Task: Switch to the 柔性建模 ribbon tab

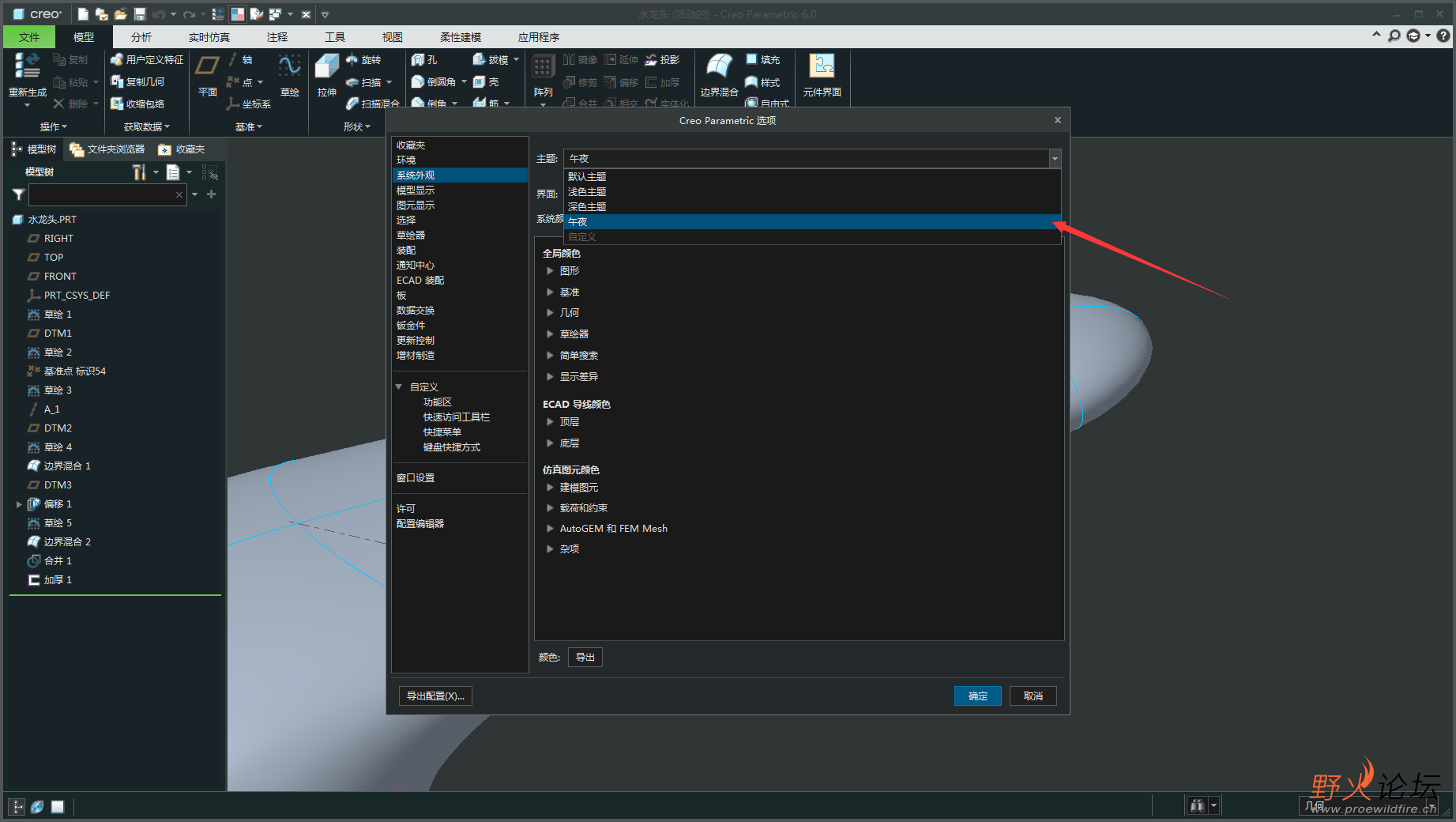Action: pyautogui.click(x=461, y=37)
